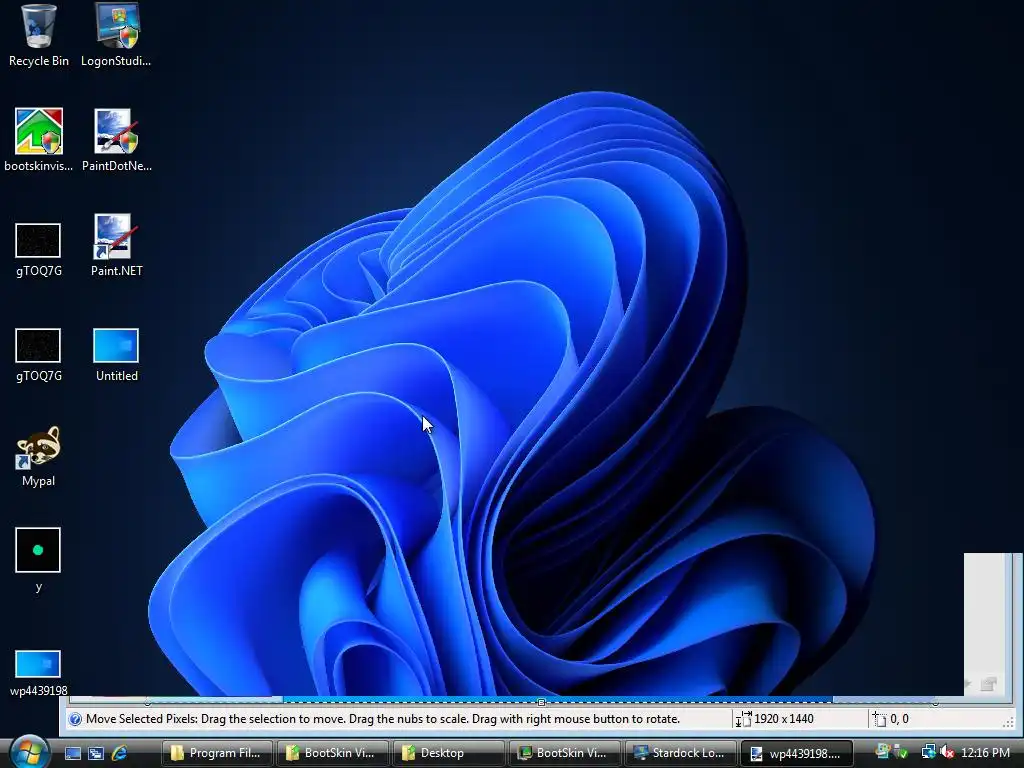Click the muted volume tray icon
This screenshot has width=1024, height=768.
pyautogui.click(x=947, y=752)
